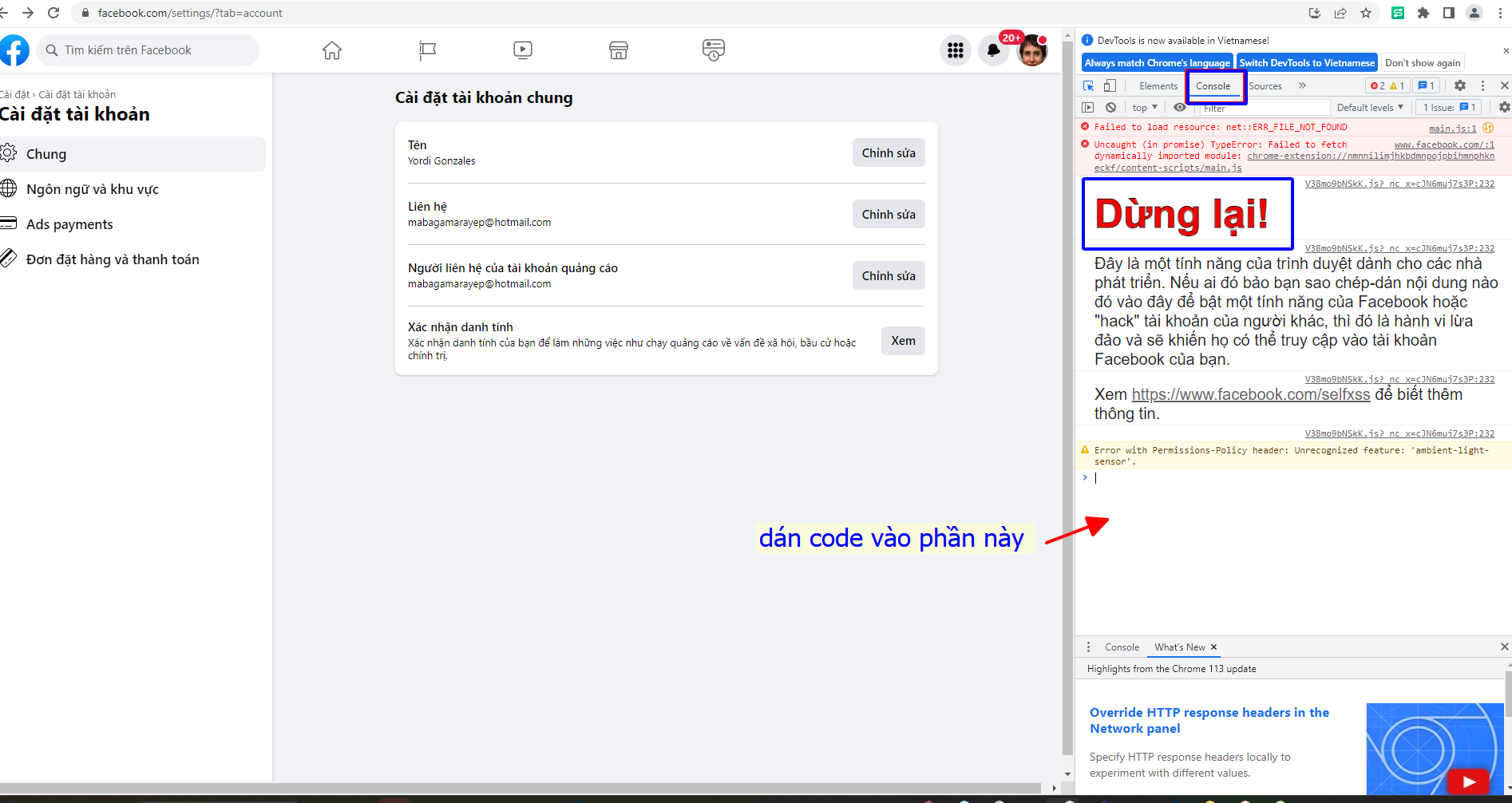
Task: Open the Pages flag icon
Action: click(x=427, y=50)
